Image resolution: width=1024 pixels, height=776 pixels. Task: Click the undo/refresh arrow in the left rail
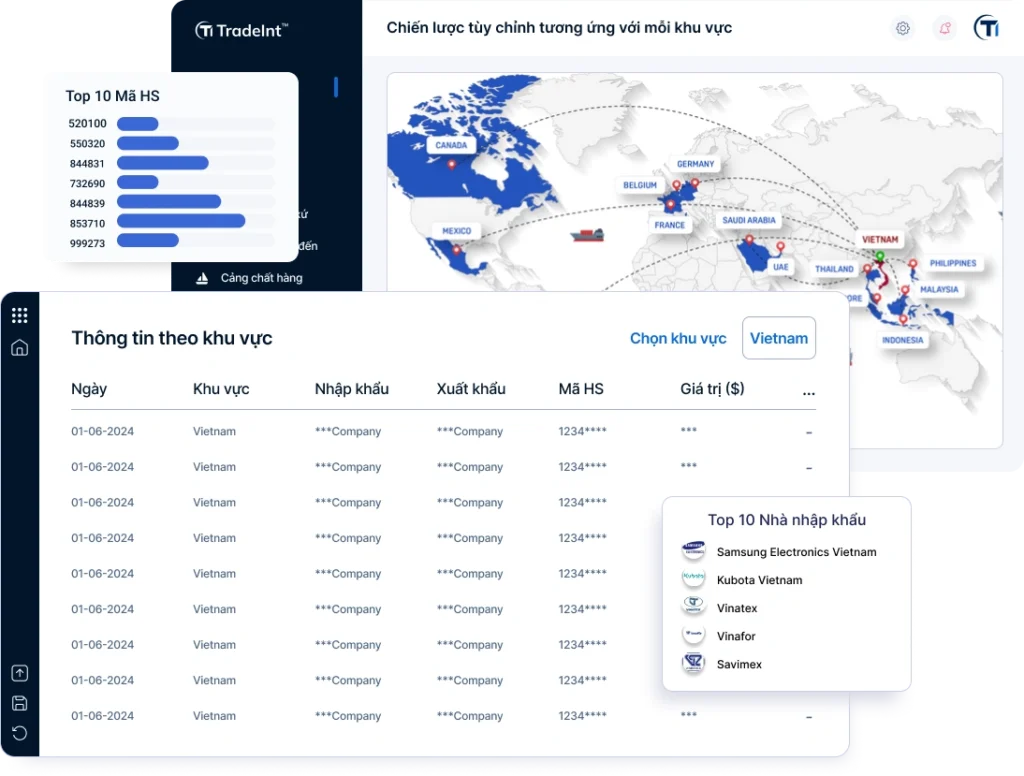[x=20, y=733]
